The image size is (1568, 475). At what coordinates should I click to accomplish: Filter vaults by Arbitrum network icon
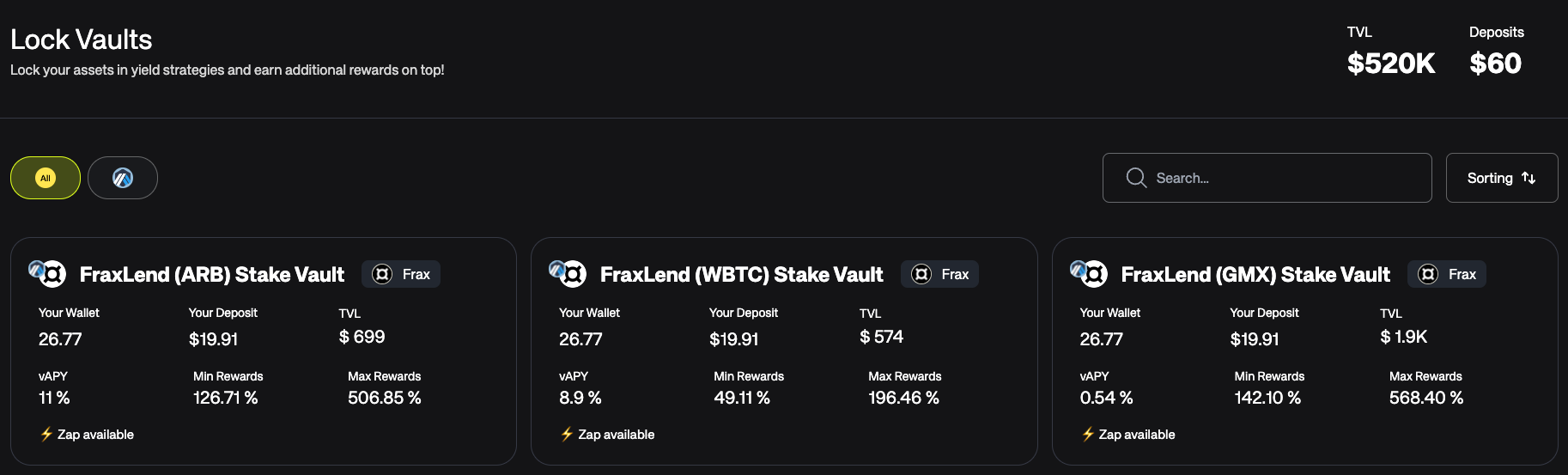[x=123, y=178]
